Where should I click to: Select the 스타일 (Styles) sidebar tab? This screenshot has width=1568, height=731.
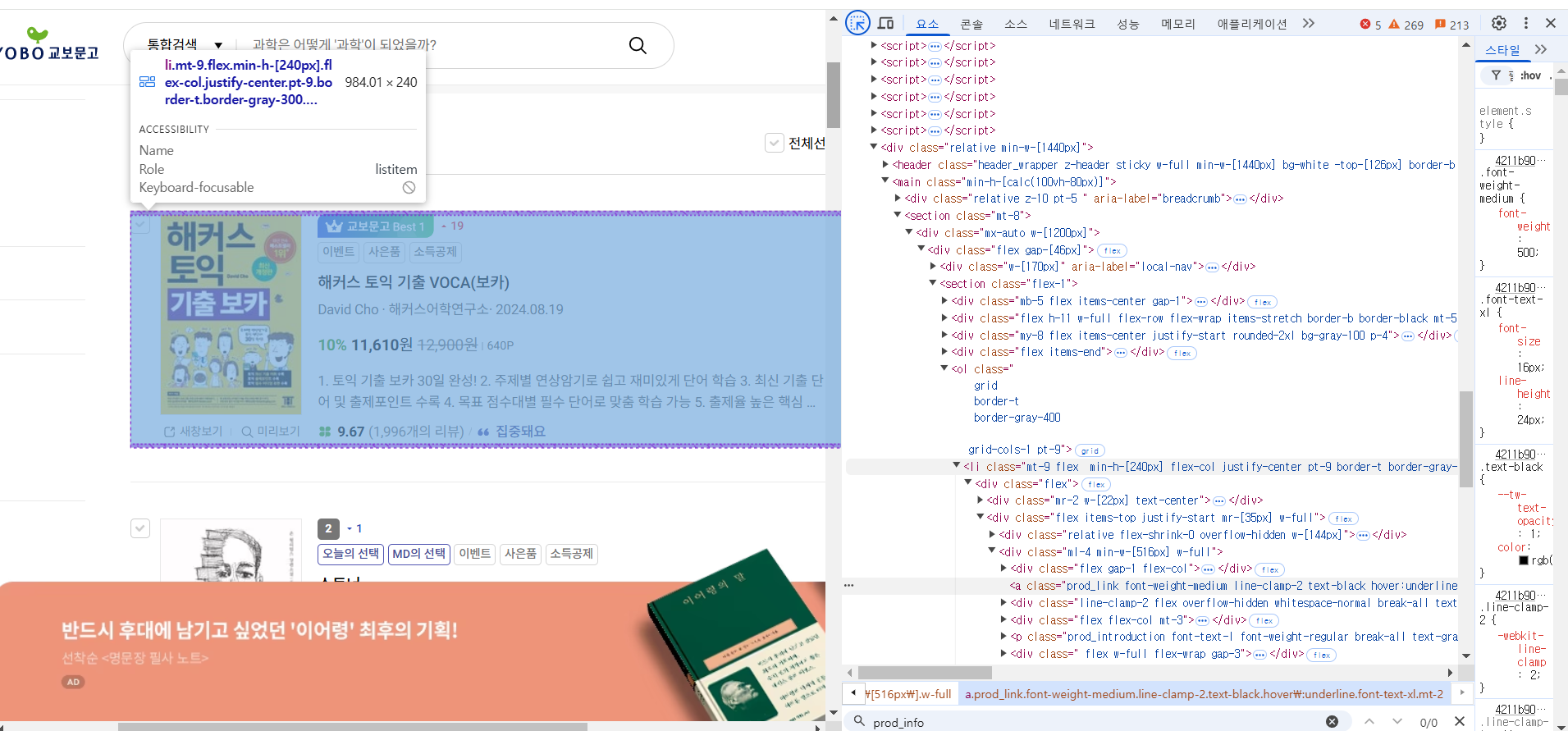[x=1502, y=50]
